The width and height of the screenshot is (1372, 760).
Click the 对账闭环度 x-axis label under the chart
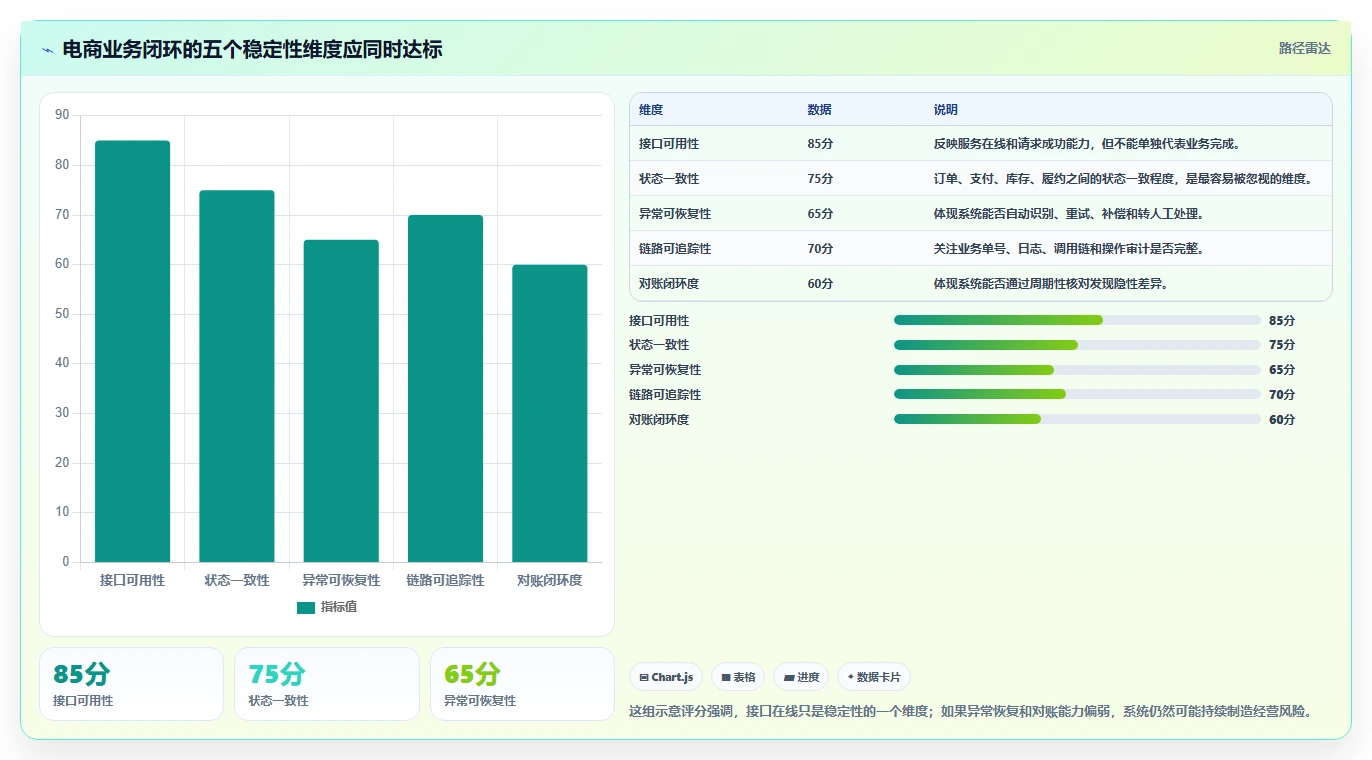click(x=550, y=580)
